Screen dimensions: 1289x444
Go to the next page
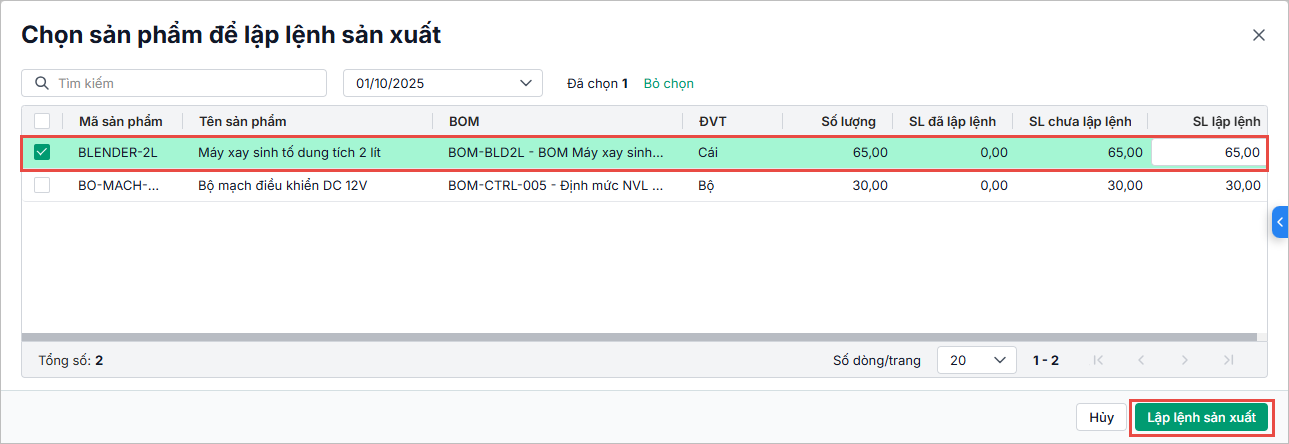pos(1185,360)
